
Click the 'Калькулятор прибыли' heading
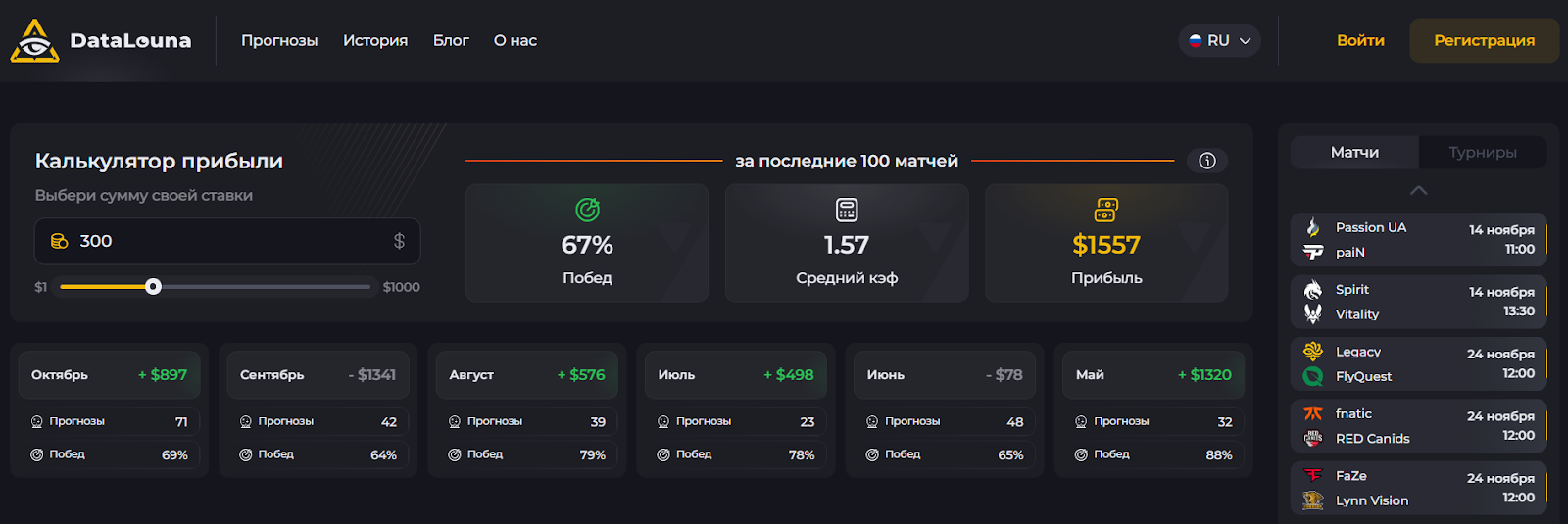click(x=159, y=161)
